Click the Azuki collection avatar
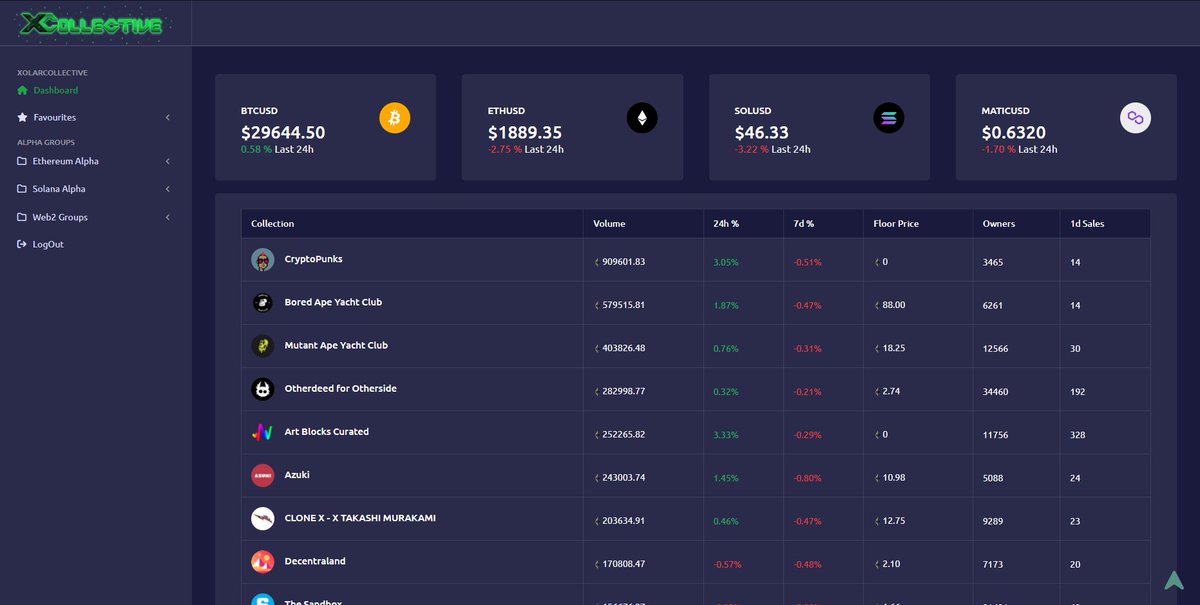Screen dimensions: 1200x605 click(262, 476)
